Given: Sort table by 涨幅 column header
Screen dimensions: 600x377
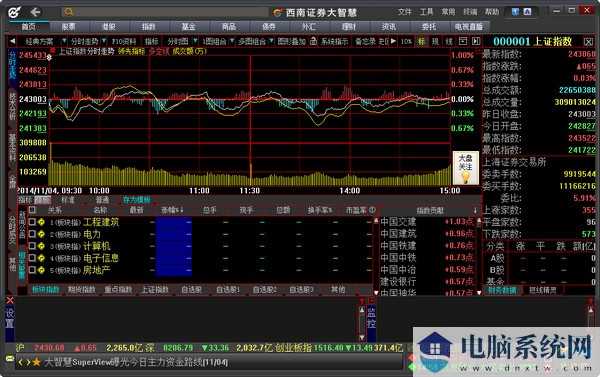Looking at the screenshot, I should pyautogui.click(x=172, y=210).
